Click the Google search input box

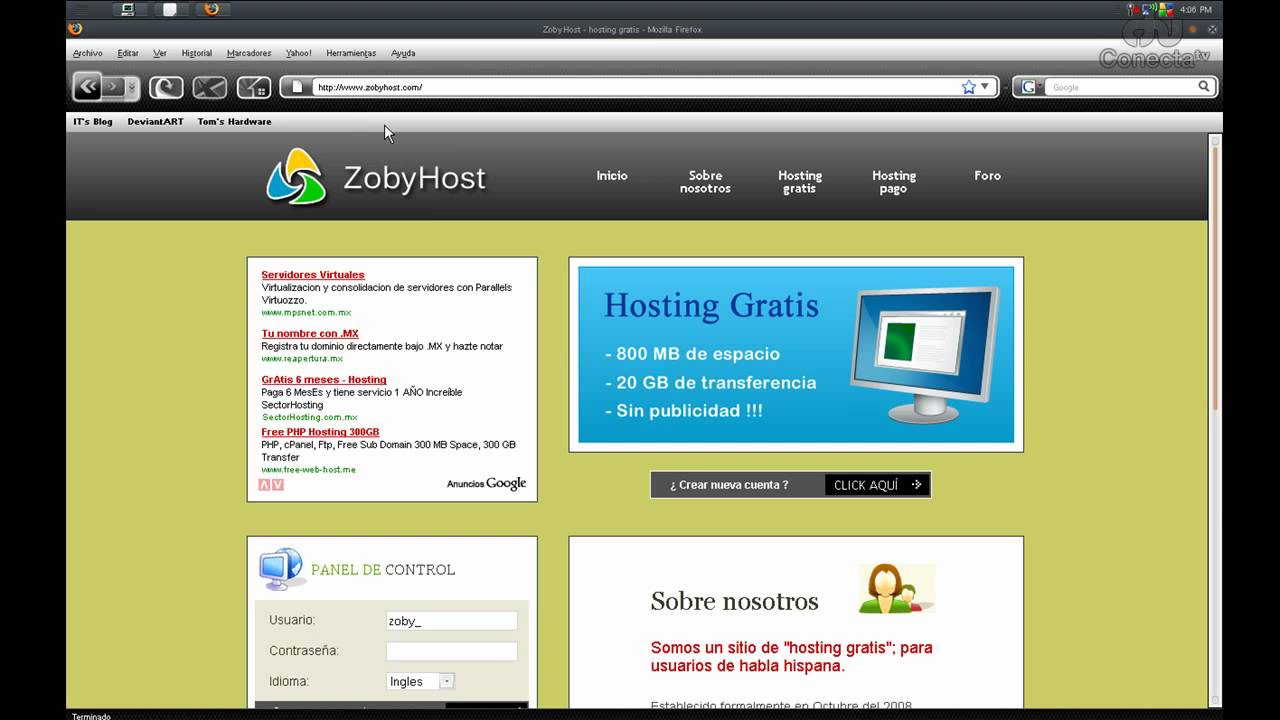tap(1121, 87)
